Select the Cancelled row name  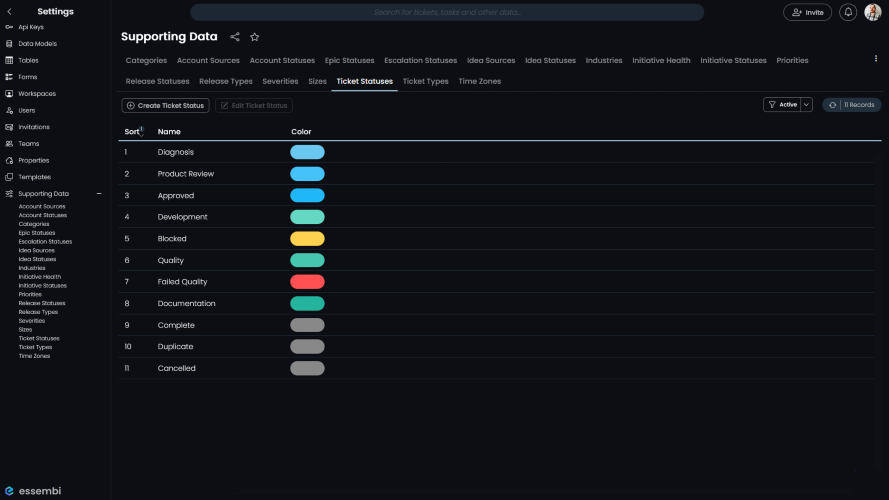coord(176,368)
